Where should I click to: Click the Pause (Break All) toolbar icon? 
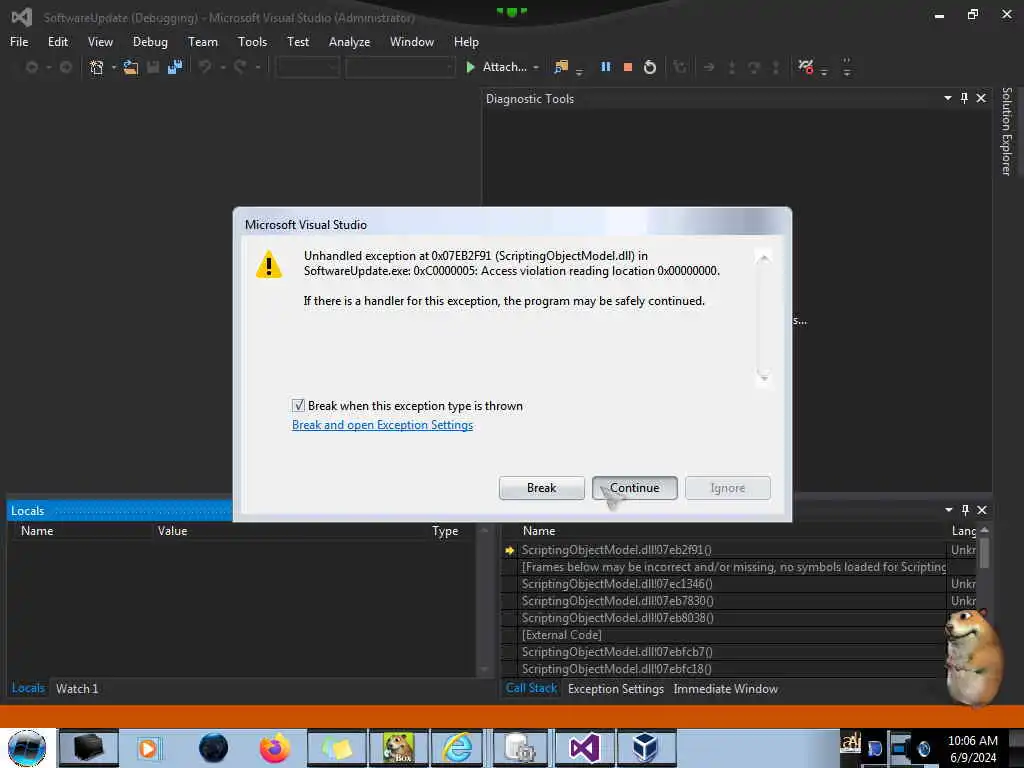[x=605, y=67]
